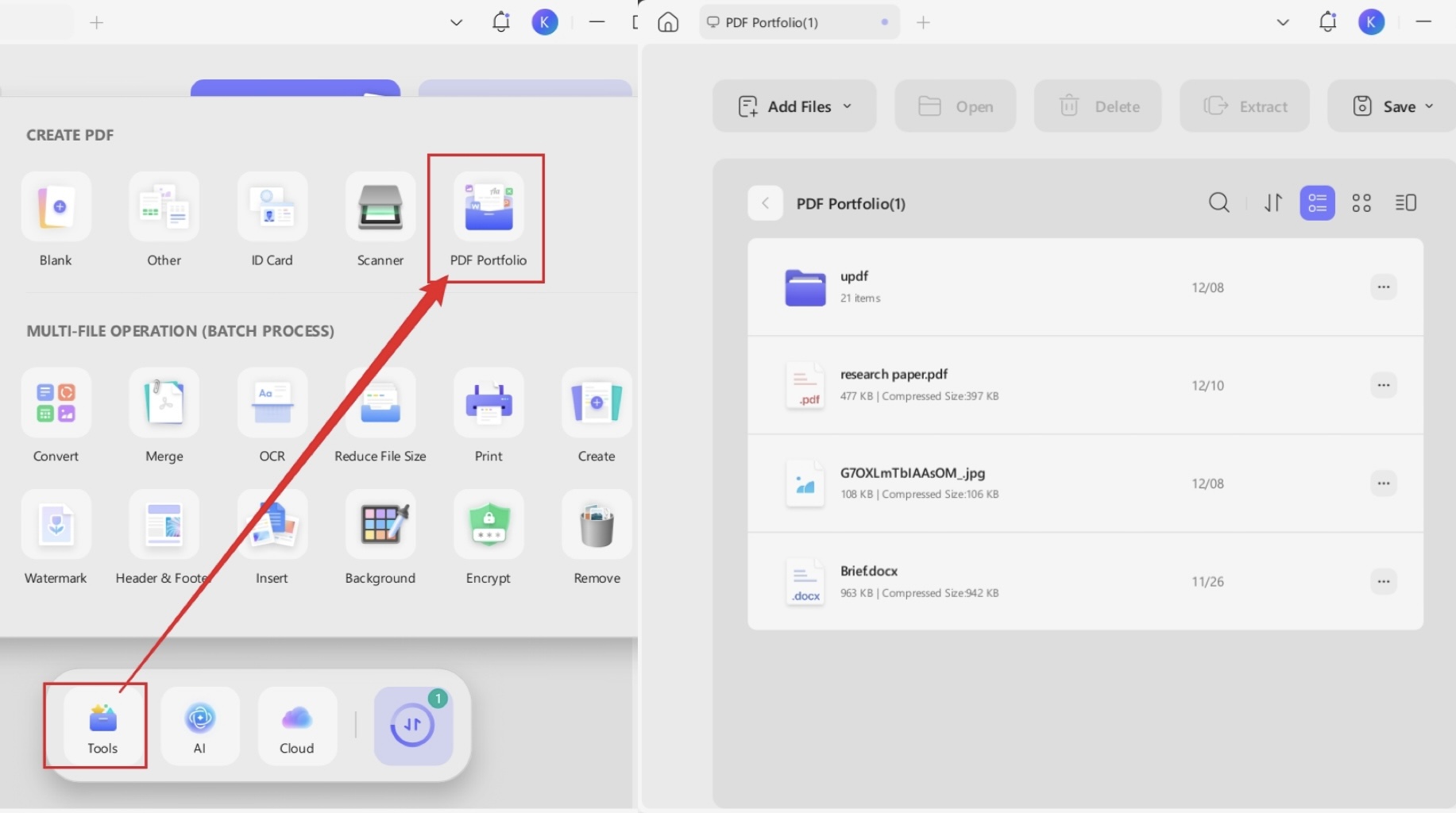The height and width of the screenshot is (813, 1456).
Task: Click the disabled Open button
Action: (x=956, y=106)
